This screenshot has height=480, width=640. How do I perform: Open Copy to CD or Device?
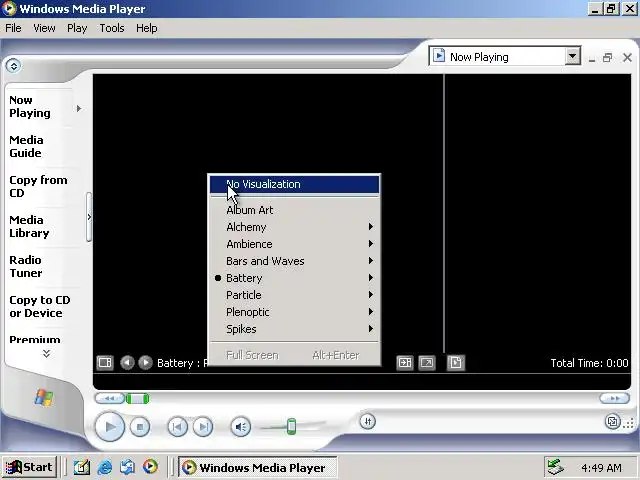[40, 307]
